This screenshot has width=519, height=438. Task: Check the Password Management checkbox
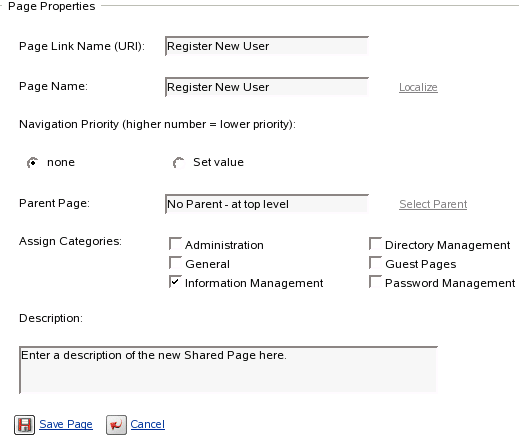pyautogui.click(x=375, y=282)
